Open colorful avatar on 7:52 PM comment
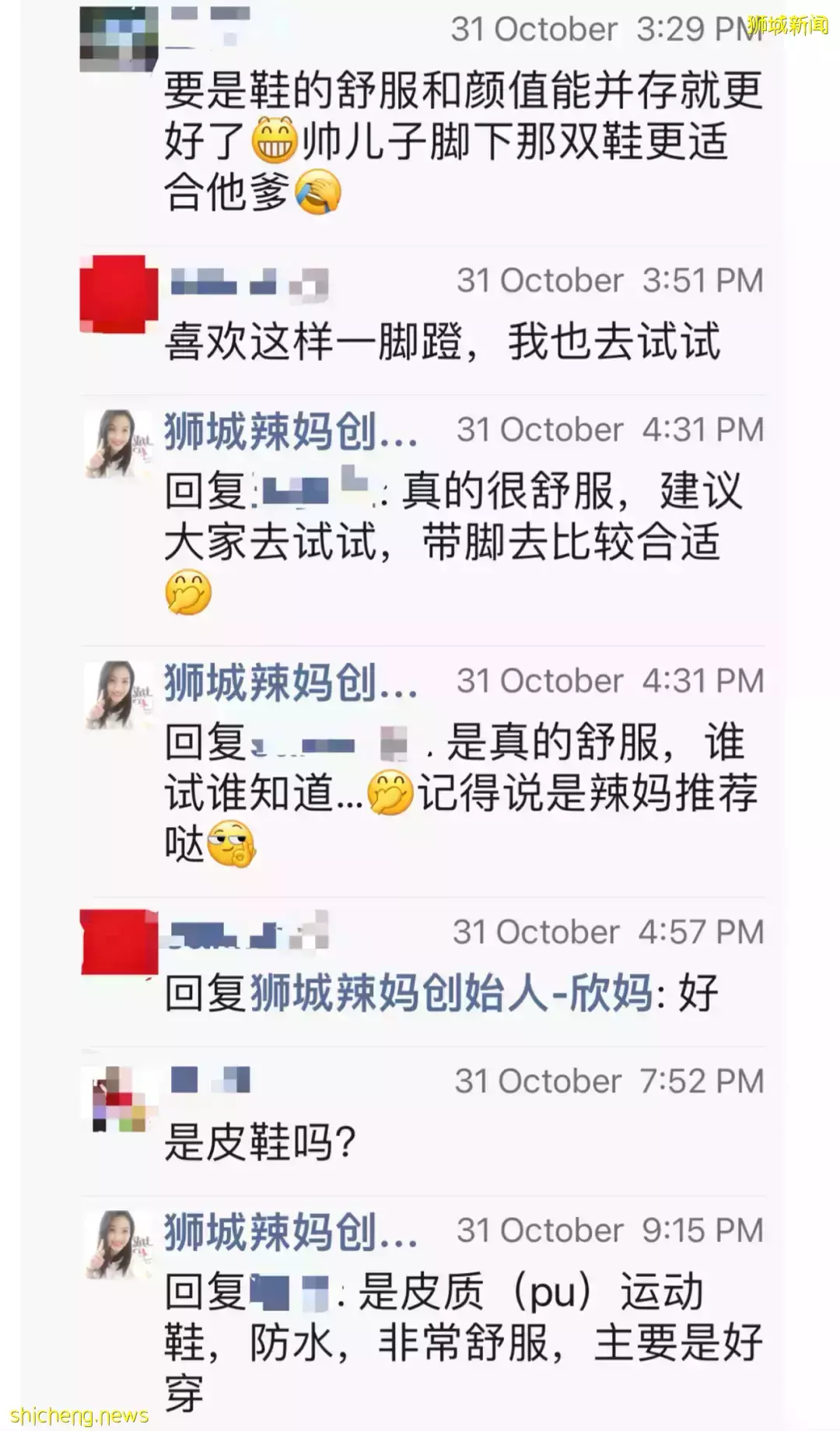This screenshot has width=840, height=1431. [119, 1099]
